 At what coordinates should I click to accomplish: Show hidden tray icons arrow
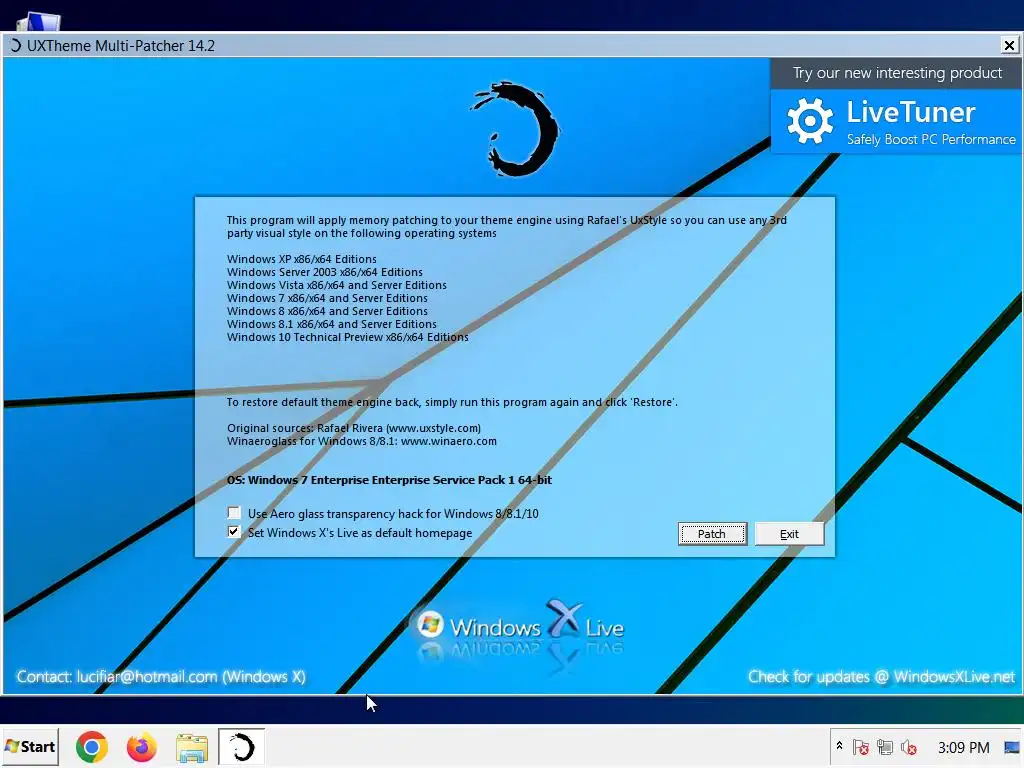click(839, 746)
